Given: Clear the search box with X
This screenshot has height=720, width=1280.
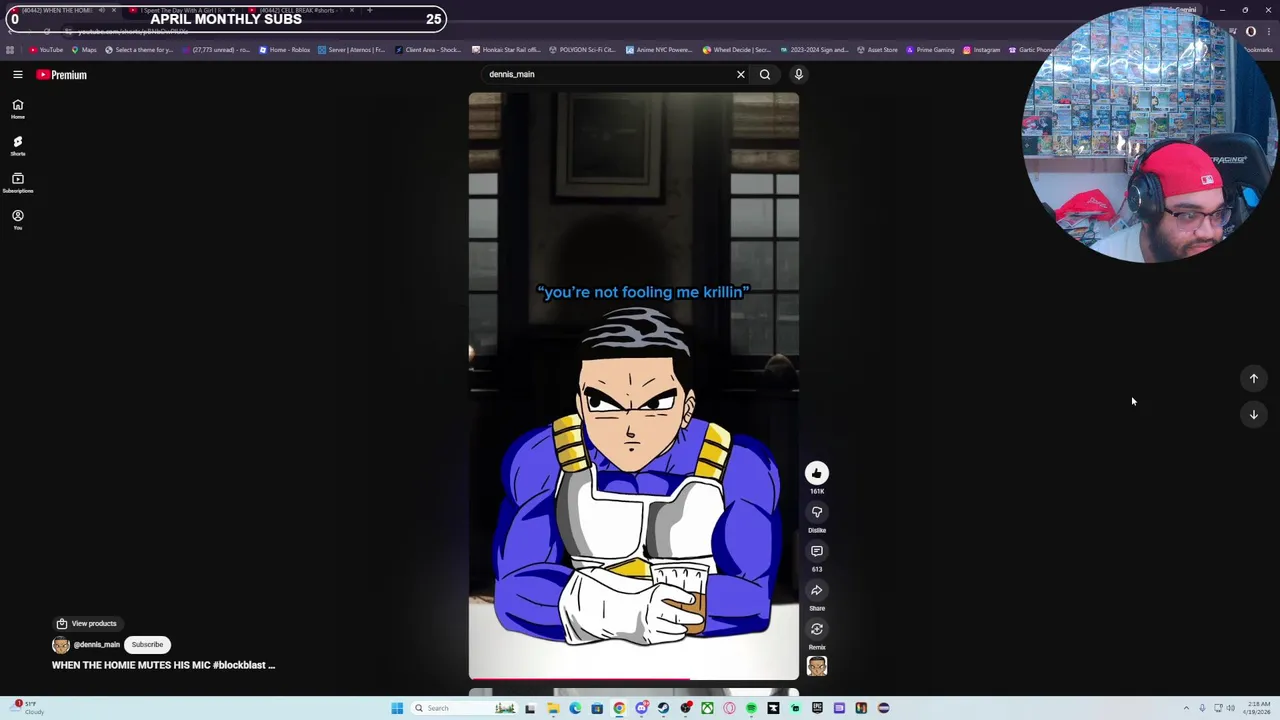Looking at the screenshot, I should pyautogui.click(x=741, y=74).
